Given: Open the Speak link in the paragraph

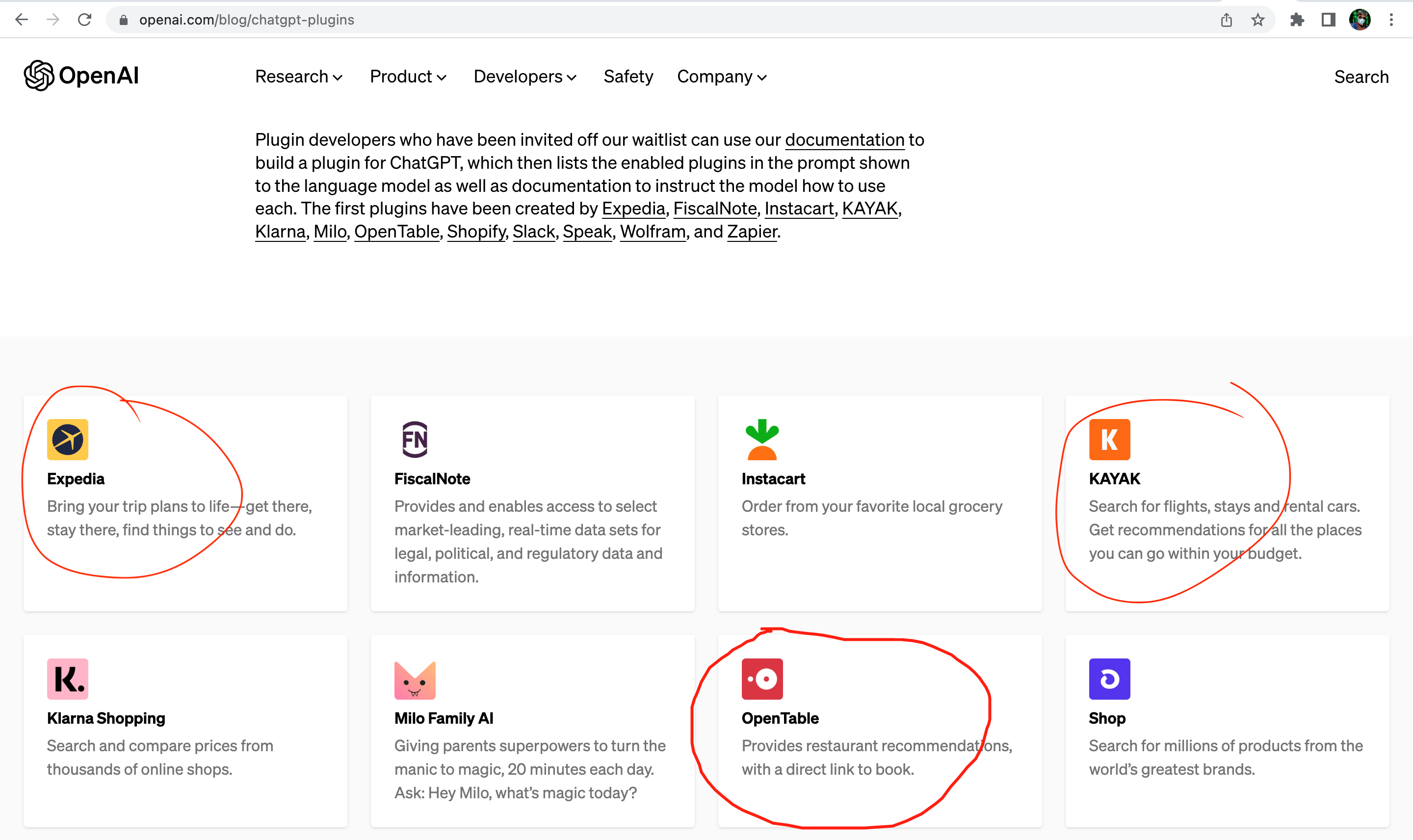Looking at the screenshot, I should tap(587, 232).
